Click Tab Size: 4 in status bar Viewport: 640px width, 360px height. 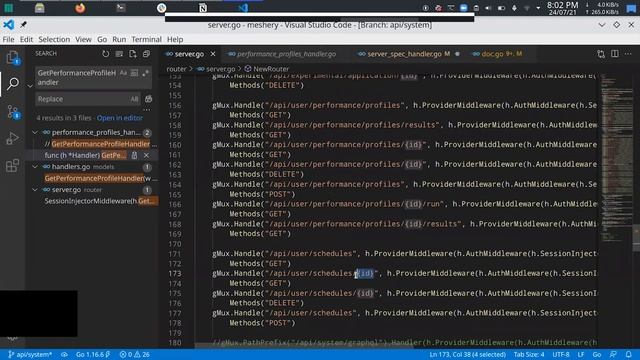click(x=529, y=354)
